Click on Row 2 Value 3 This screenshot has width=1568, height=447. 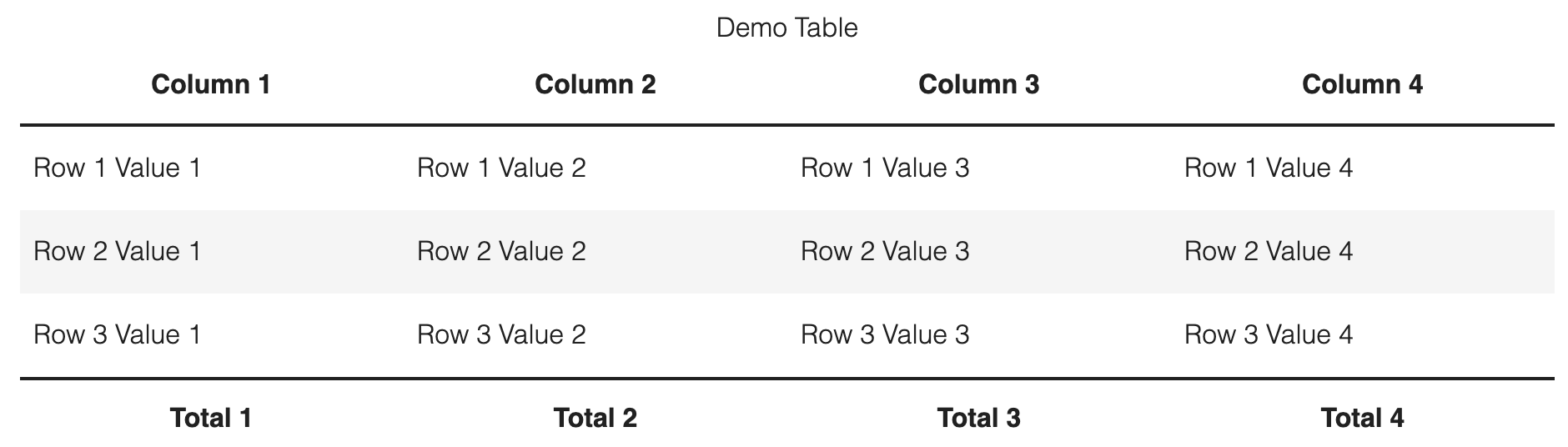point(885,252)
